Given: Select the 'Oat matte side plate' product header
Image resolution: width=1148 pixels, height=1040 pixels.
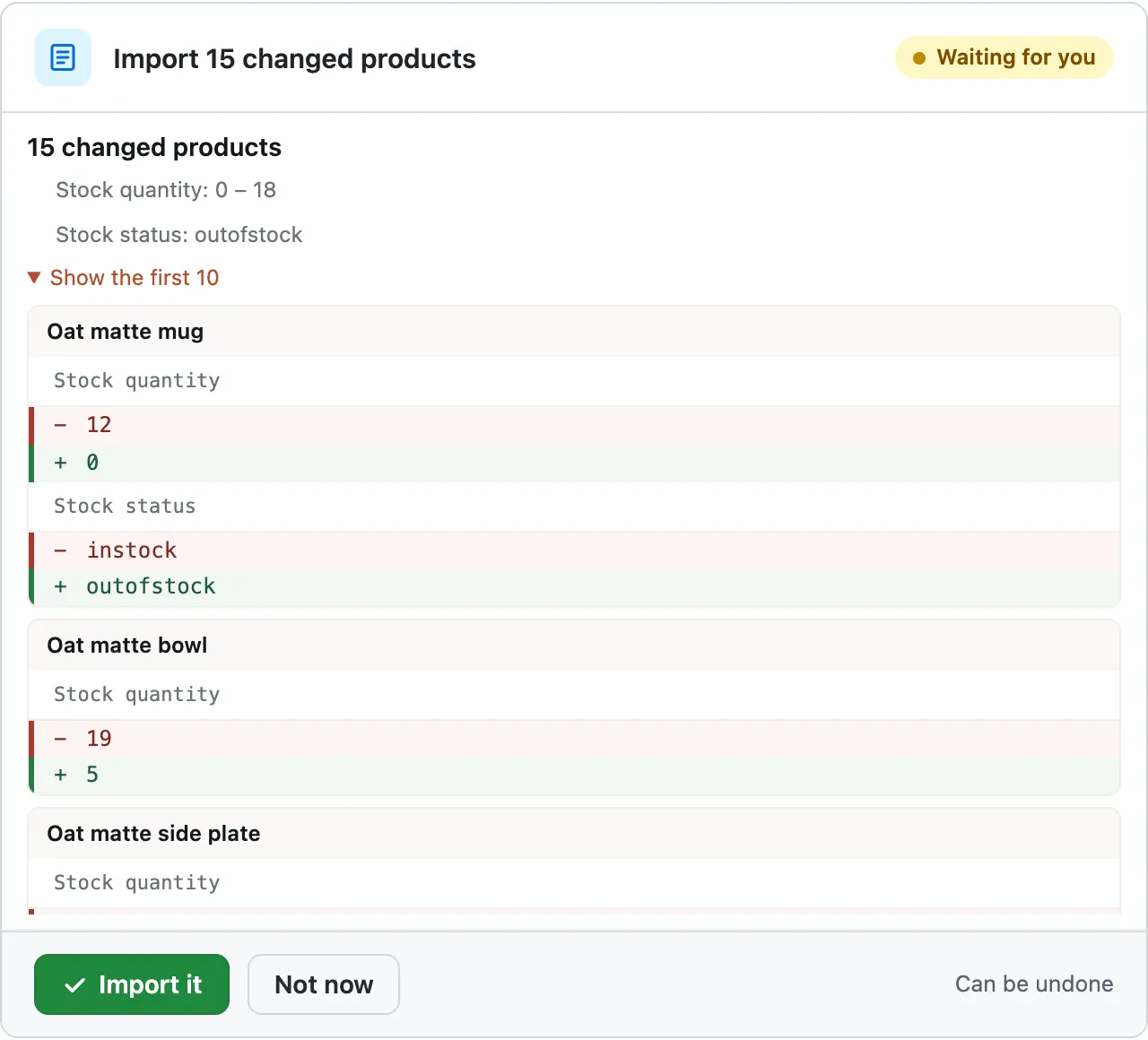Looking at the screenshot, I should click(x=574, y=834).
